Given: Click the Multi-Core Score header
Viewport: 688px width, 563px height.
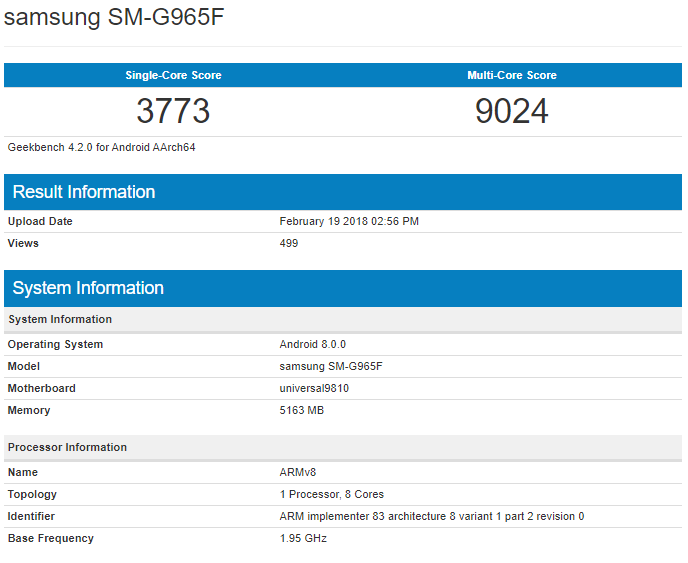Looking at the screenshot, I should (x=512, y=75).
